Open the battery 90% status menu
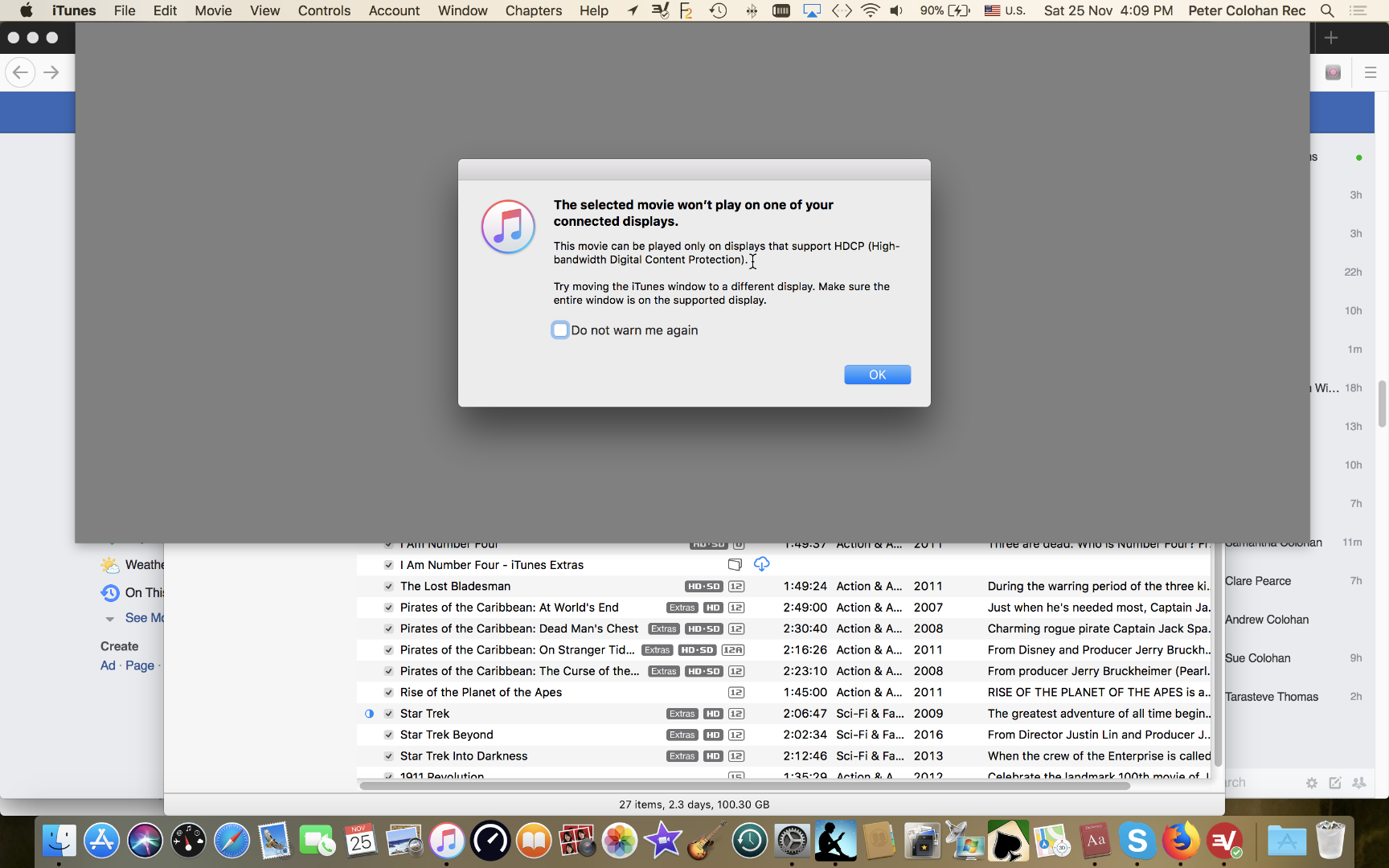The width and height of the screenshot is (1389, 868). (945, 10)
